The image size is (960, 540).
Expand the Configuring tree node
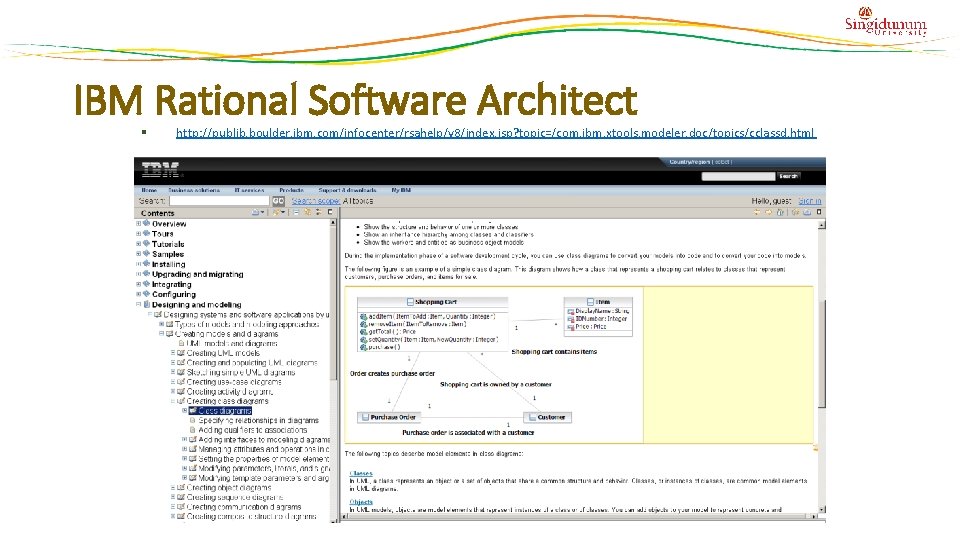(138, 294)
